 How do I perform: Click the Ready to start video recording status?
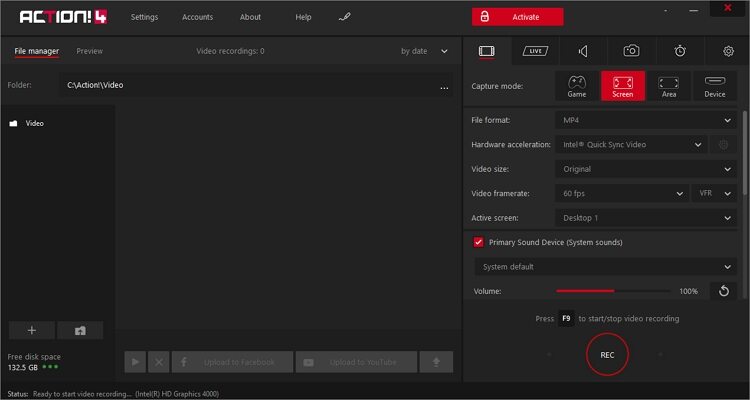click(82, 394)
